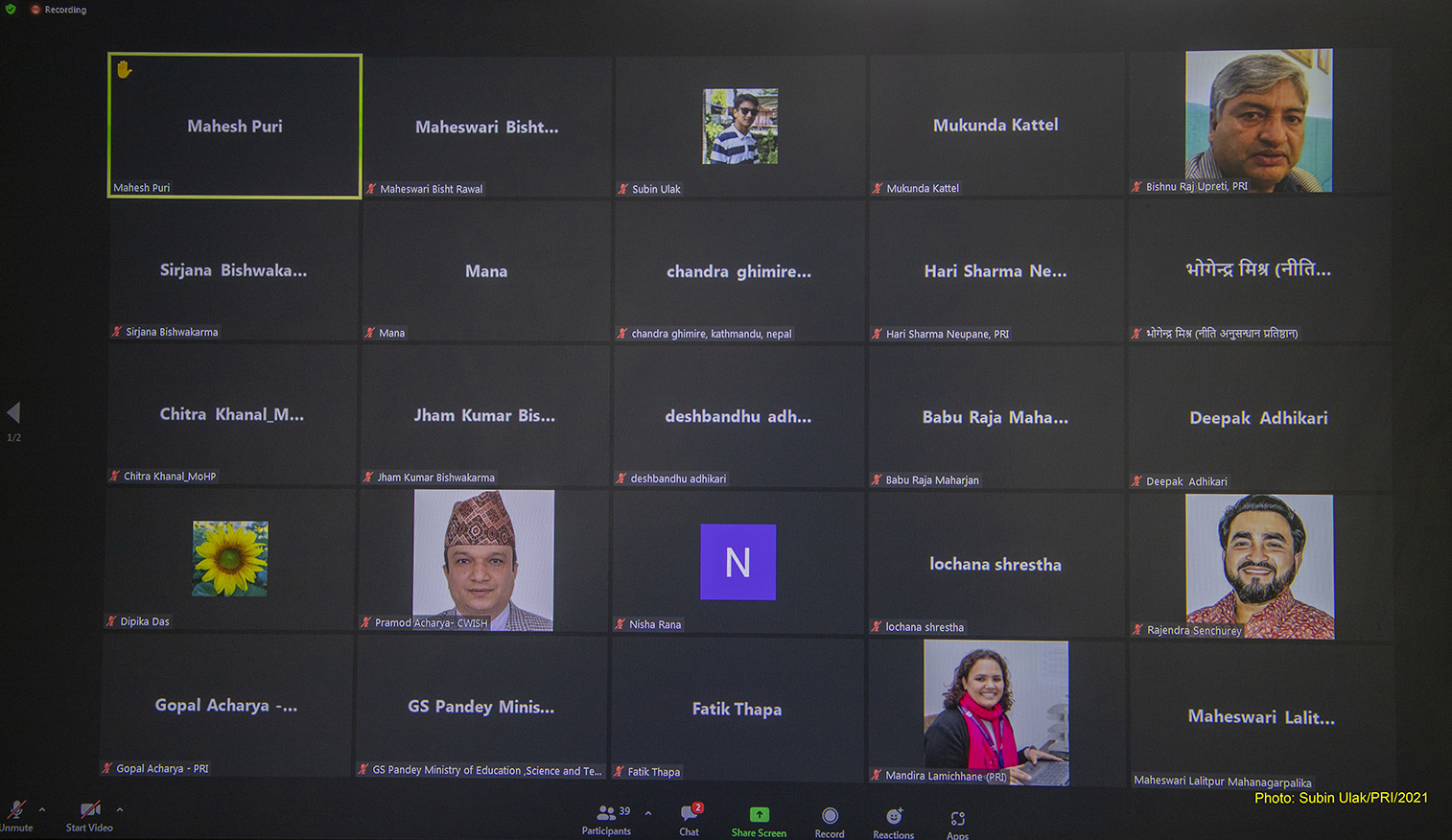
Task: Select Nisha Rana's purple N avatar tile
Action: (738, 562)
